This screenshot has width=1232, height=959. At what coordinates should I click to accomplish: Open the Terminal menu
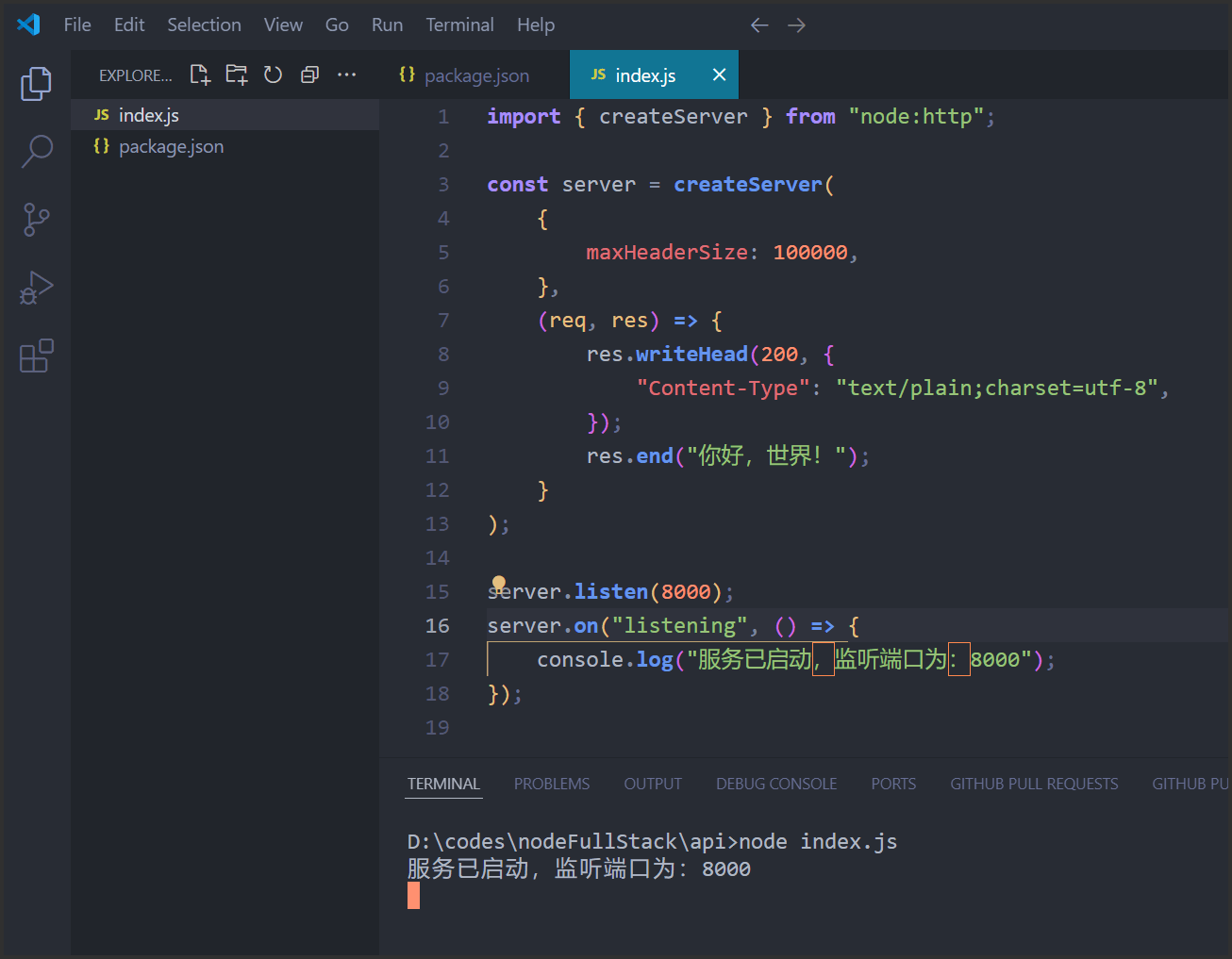click(459, 25)
